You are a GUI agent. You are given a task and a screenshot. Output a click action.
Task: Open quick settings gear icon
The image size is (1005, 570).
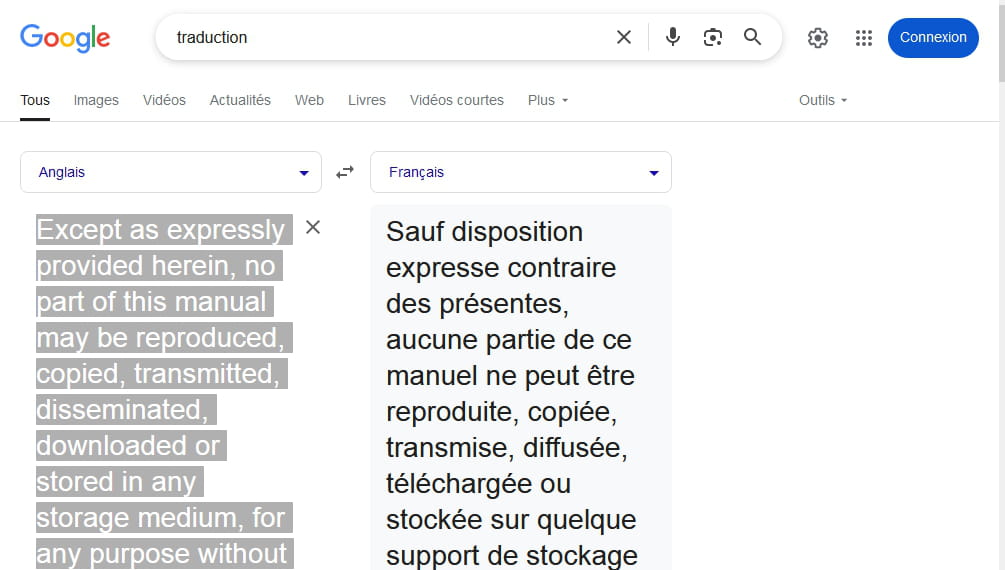point(818,38)
